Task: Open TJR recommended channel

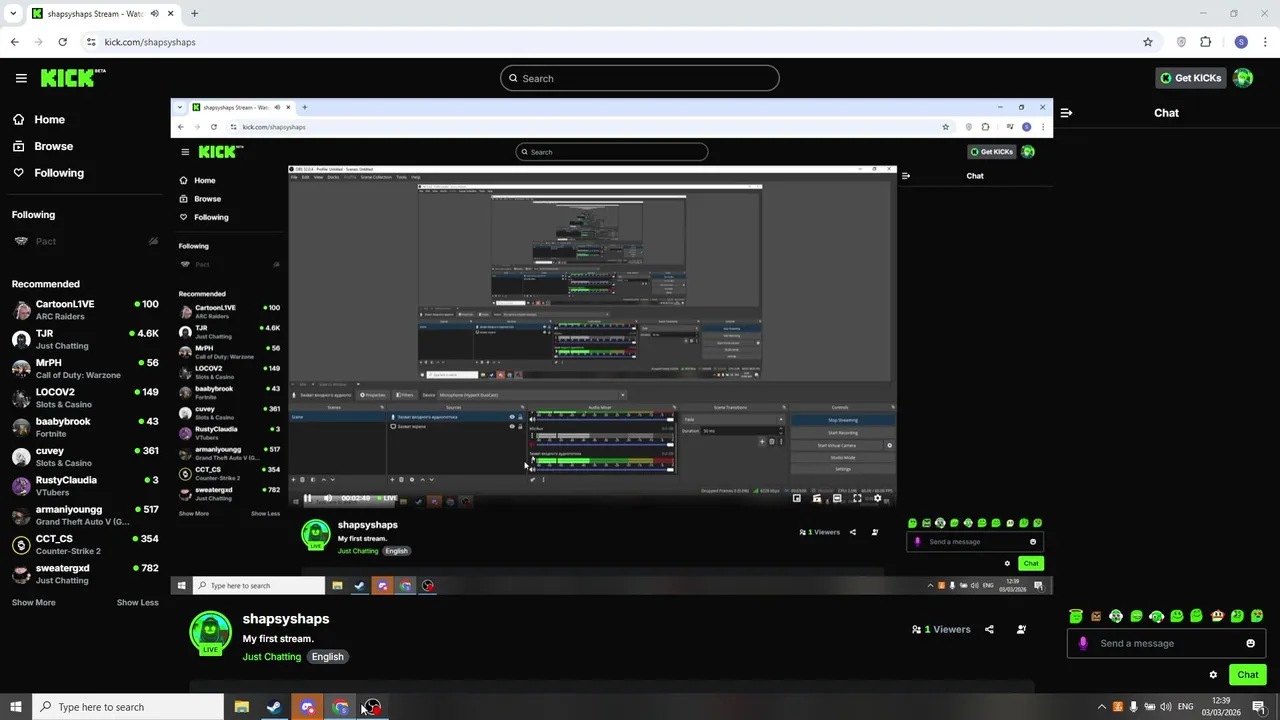Action: pos(85,339)
